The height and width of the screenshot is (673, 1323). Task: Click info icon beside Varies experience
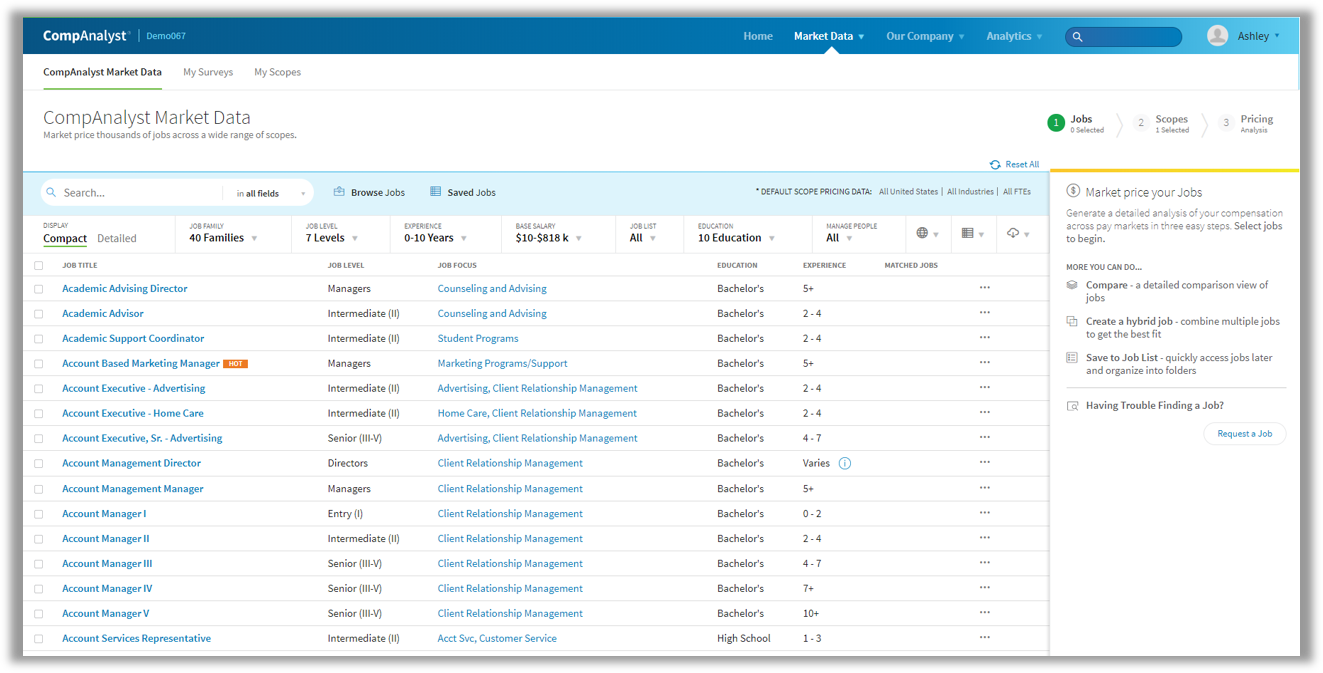point(845,463)
